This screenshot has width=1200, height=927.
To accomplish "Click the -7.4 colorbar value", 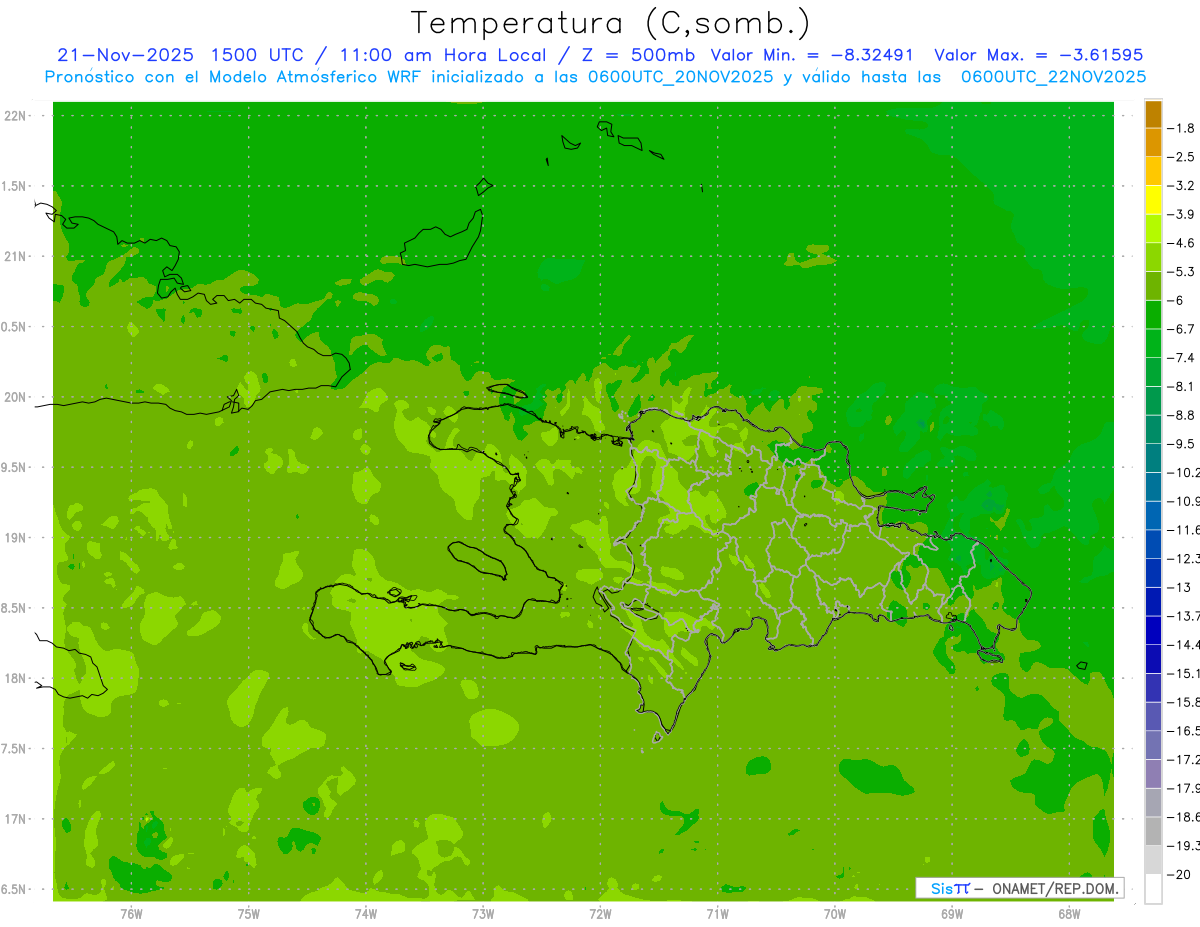I will (x=1182, y=358).
